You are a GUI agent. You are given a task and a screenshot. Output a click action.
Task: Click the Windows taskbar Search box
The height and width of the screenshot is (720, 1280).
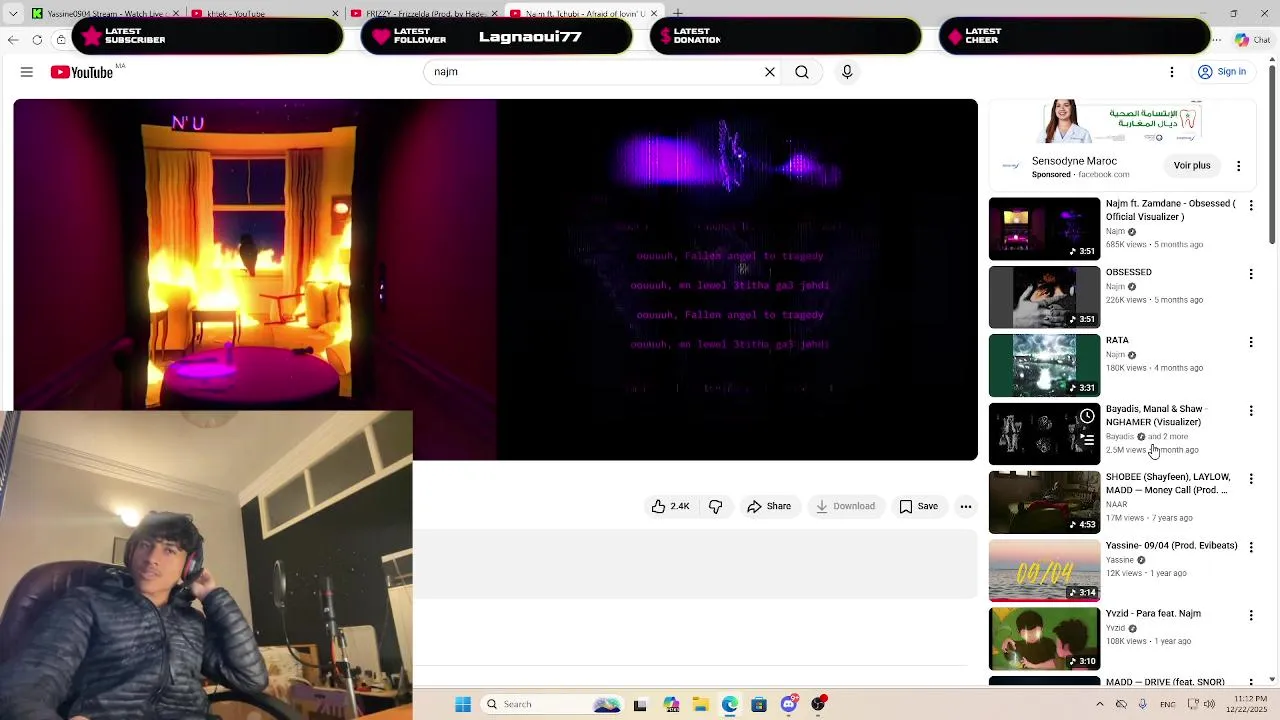[x=552, y=704]
